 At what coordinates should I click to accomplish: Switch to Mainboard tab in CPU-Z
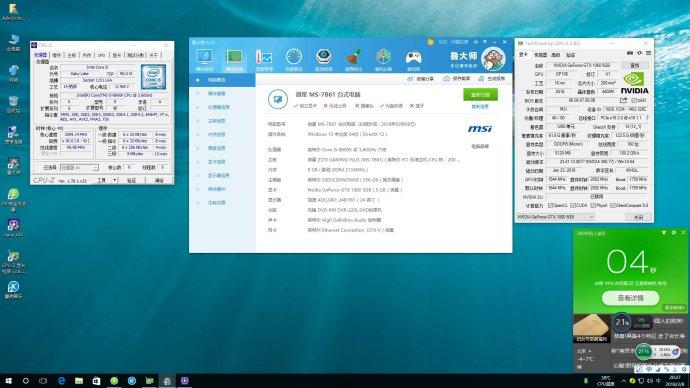(72, 55)
